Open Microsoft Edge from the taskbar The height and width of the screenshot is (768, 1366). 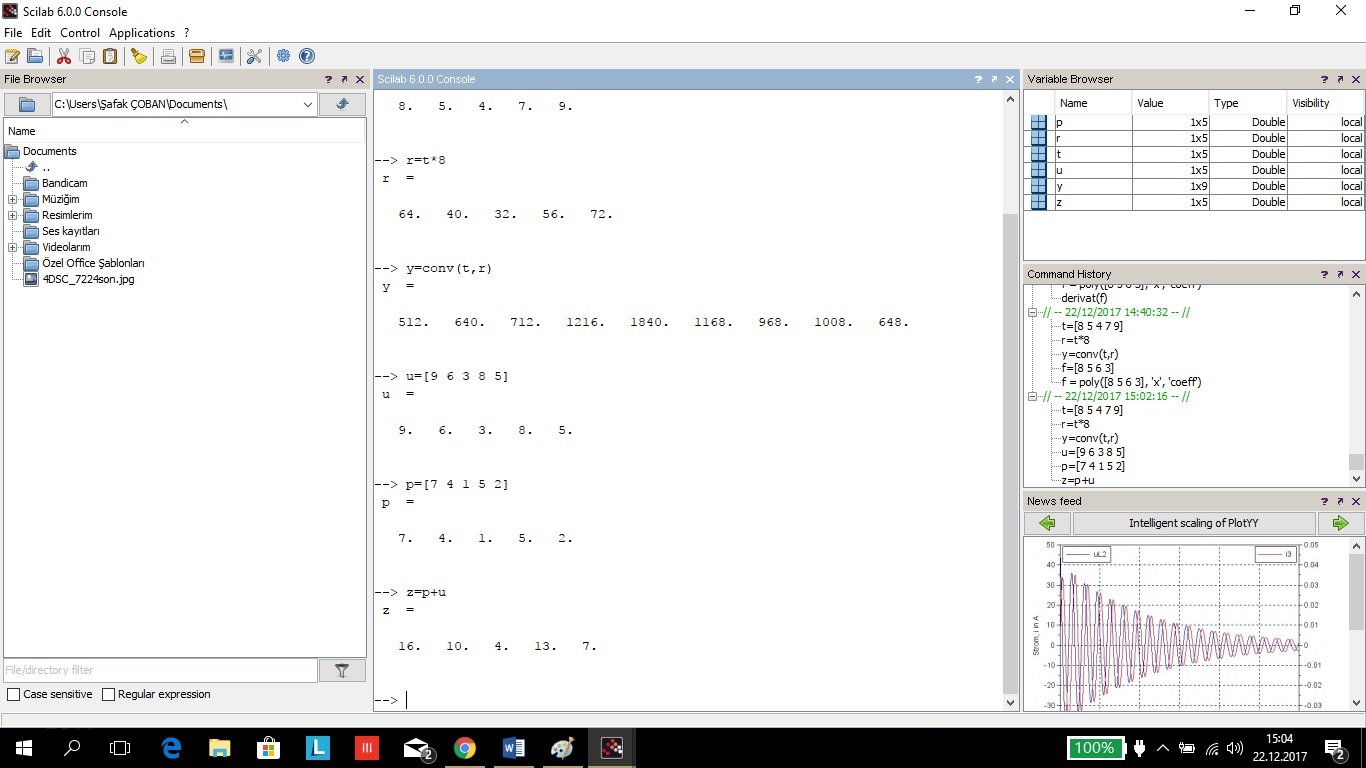click(x=170, y=748)
